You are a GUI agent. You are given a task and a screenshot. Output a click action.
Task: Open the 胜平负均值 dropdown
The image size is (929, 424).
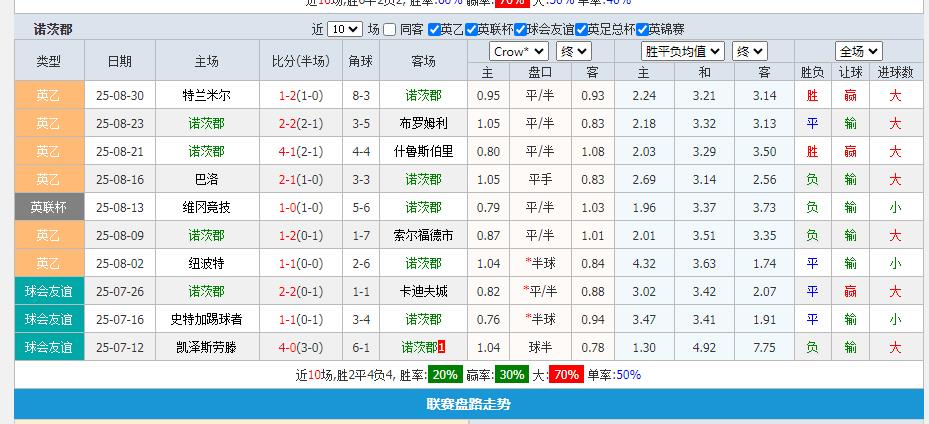pyautogui.click(x=683, y=51)
